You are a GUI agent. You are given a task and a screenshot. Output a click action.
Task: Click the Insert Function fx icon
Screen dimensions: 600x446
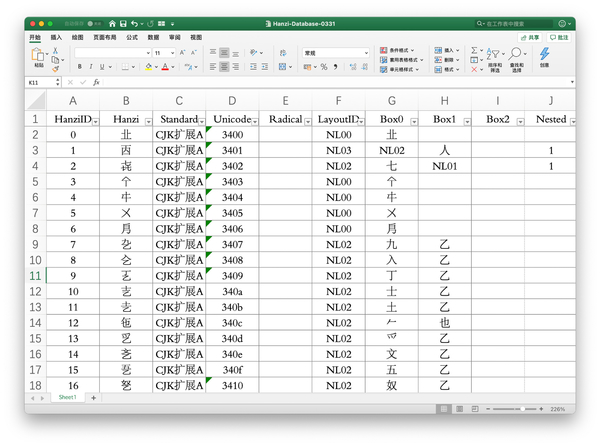[95, 82]
